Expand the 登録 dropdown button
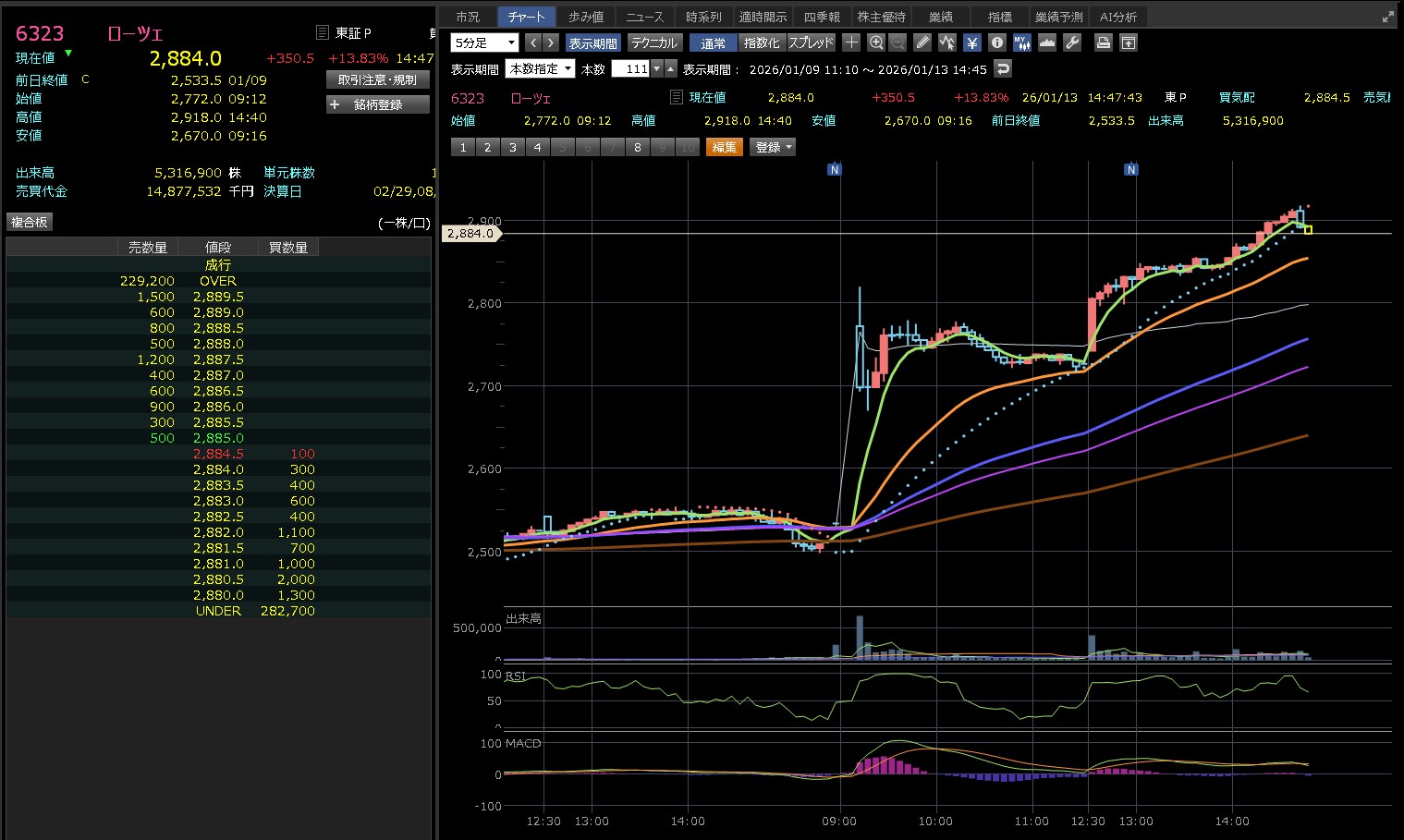The height and width of the screenshot is (840, 1404). coord(774,148)
